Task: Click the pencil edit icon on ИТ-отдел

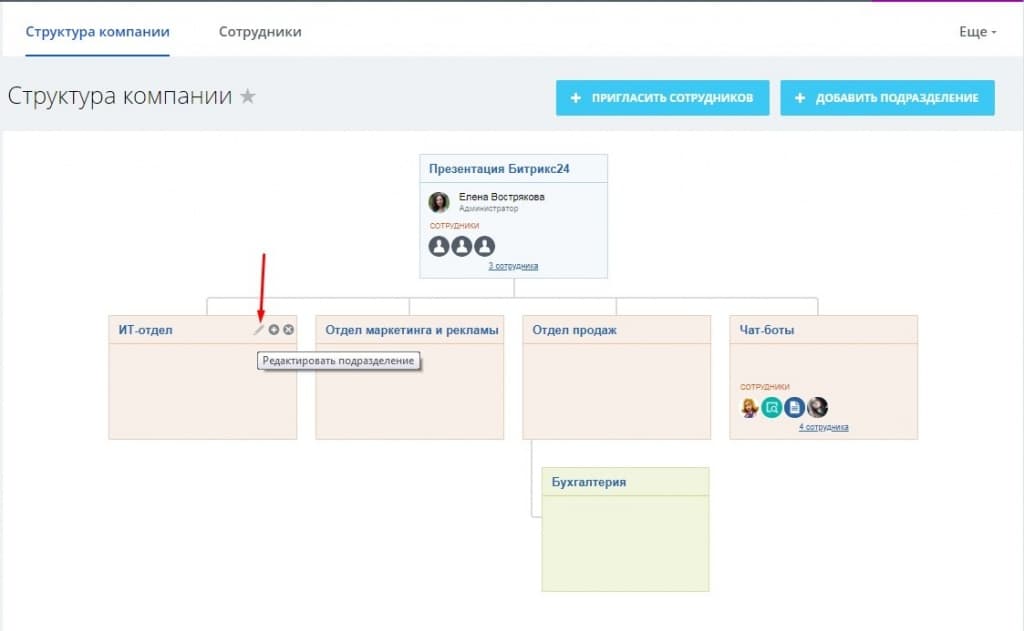Action: pos(259,330)
